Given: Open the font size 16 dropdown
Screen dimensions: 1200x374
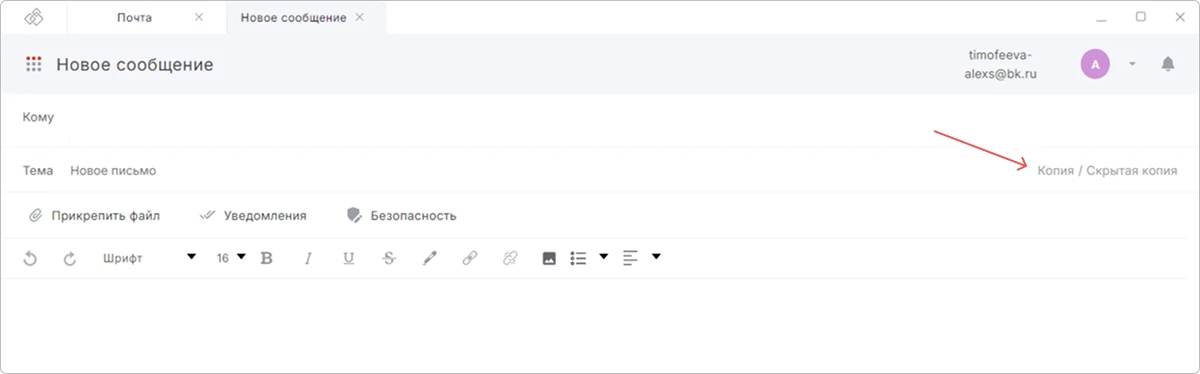Looking at the screenshot, I should [x=231, y=258].
